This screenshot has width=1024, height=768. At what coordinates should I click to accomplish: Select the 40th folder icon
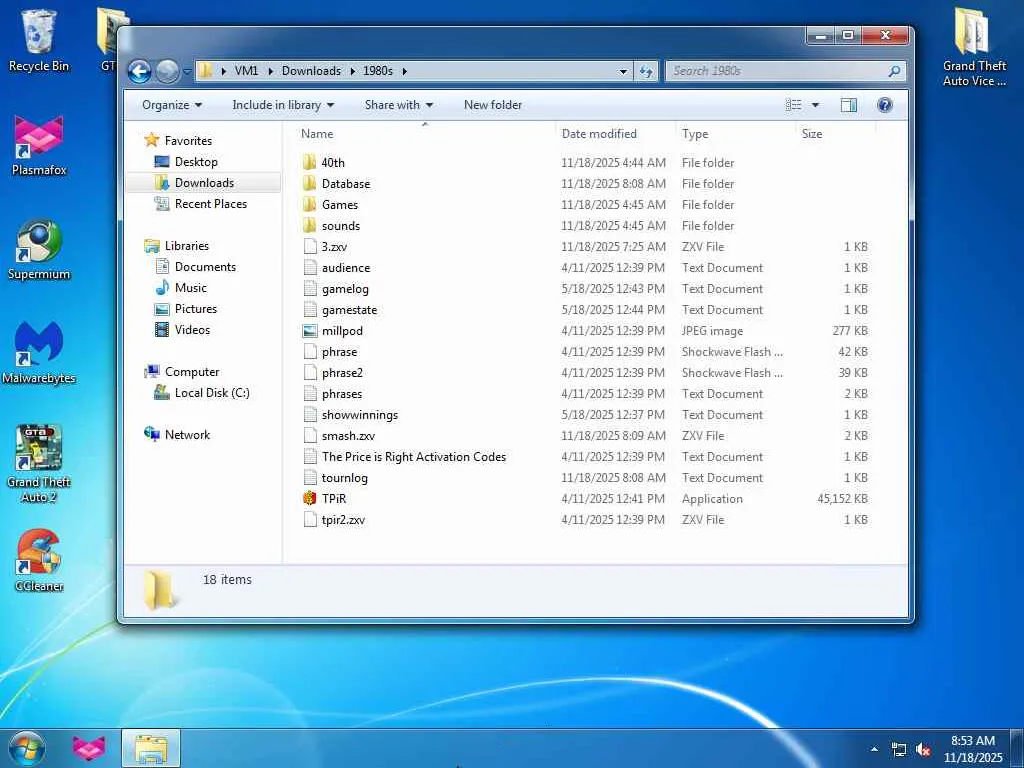point(310,163)
